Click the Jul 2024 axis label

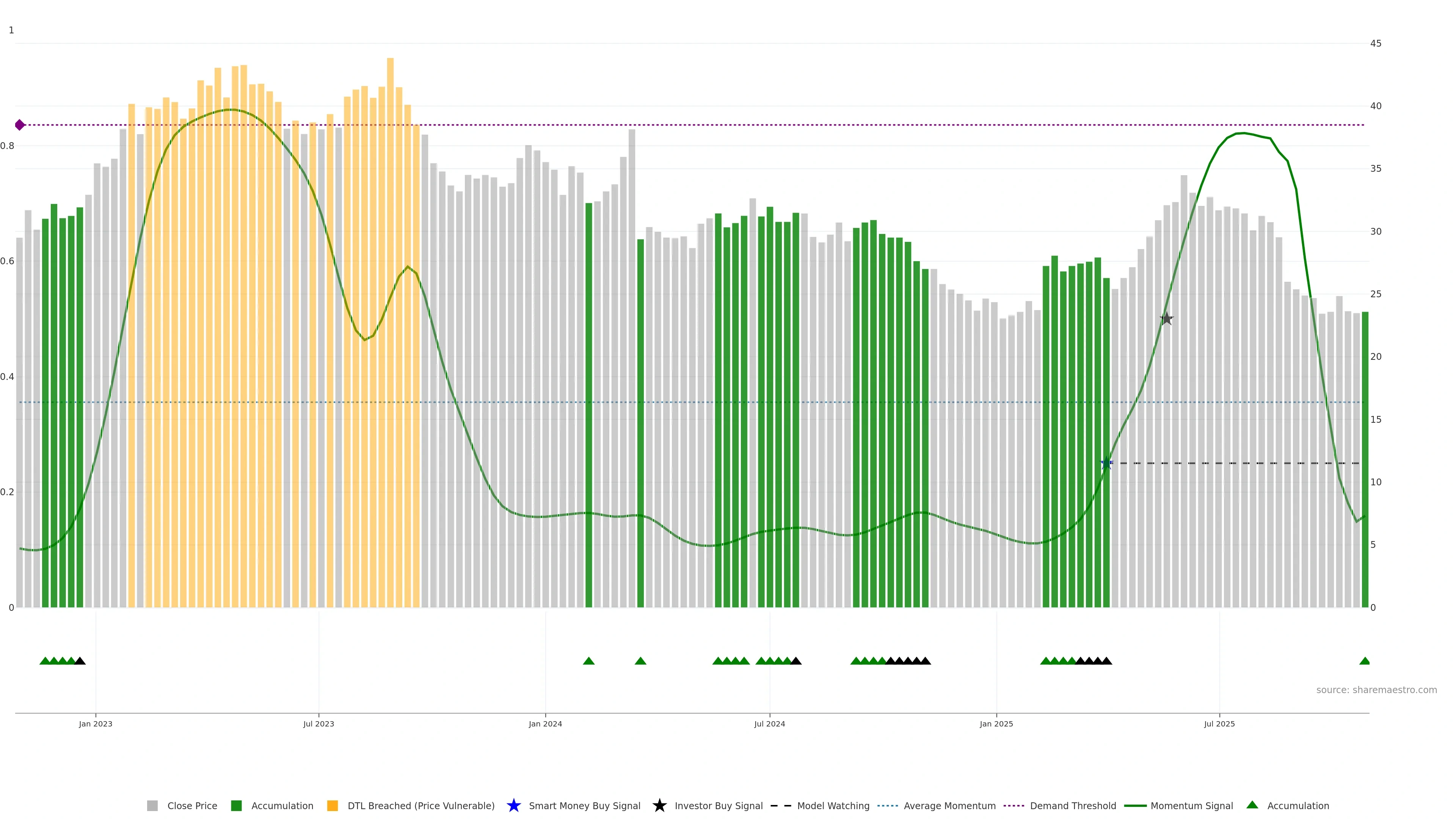[769, 724]
